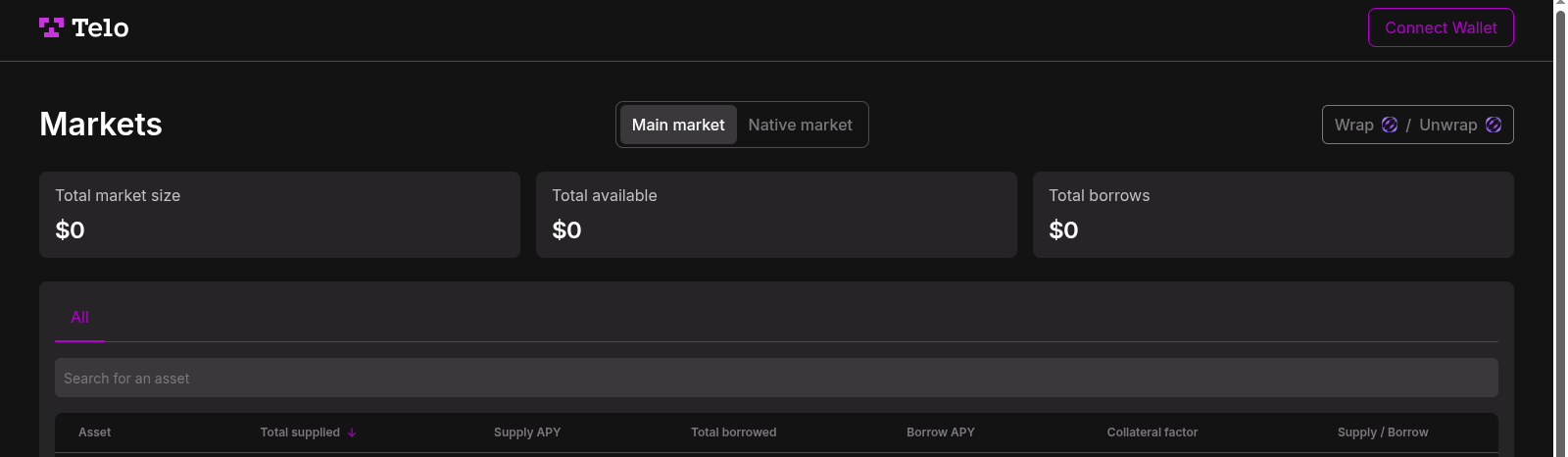The image size is (1568, 457).
Task: Sort by Total borrowed column
Action: tap(734, 432)
